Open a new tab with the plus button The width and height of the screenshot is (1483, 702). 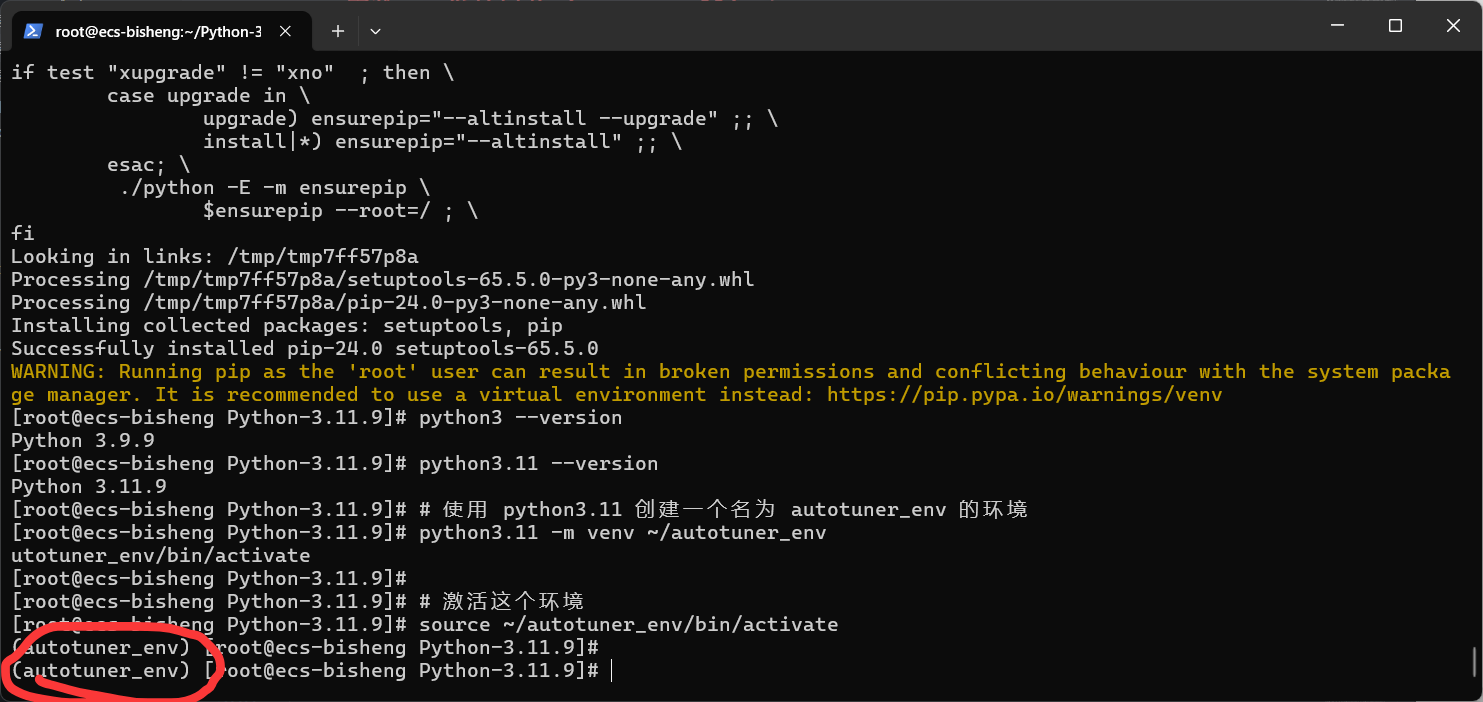click(338, 31)
